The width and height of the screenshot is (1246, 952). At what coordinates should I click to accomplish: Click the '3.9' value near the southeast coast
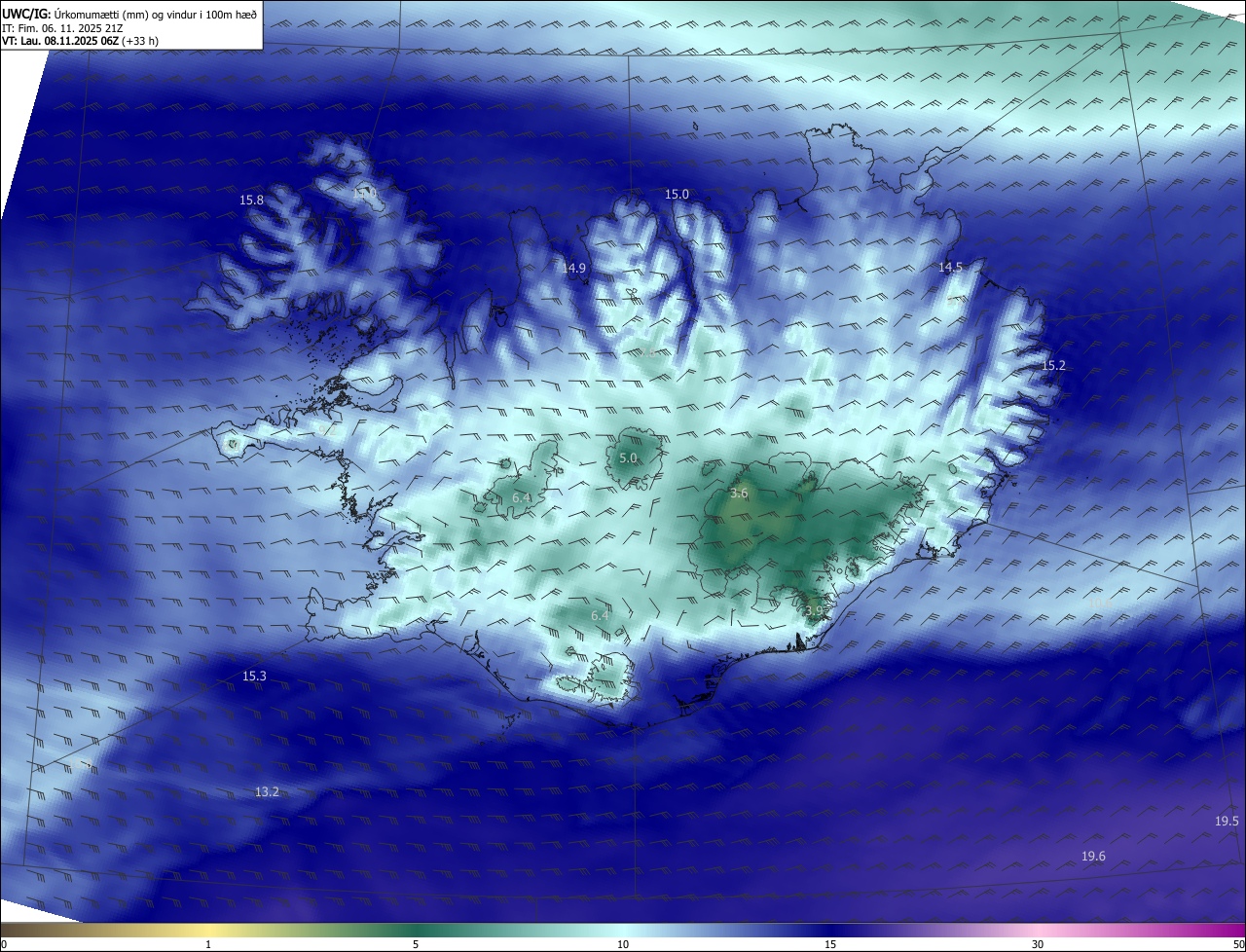[x=814, y=610]
